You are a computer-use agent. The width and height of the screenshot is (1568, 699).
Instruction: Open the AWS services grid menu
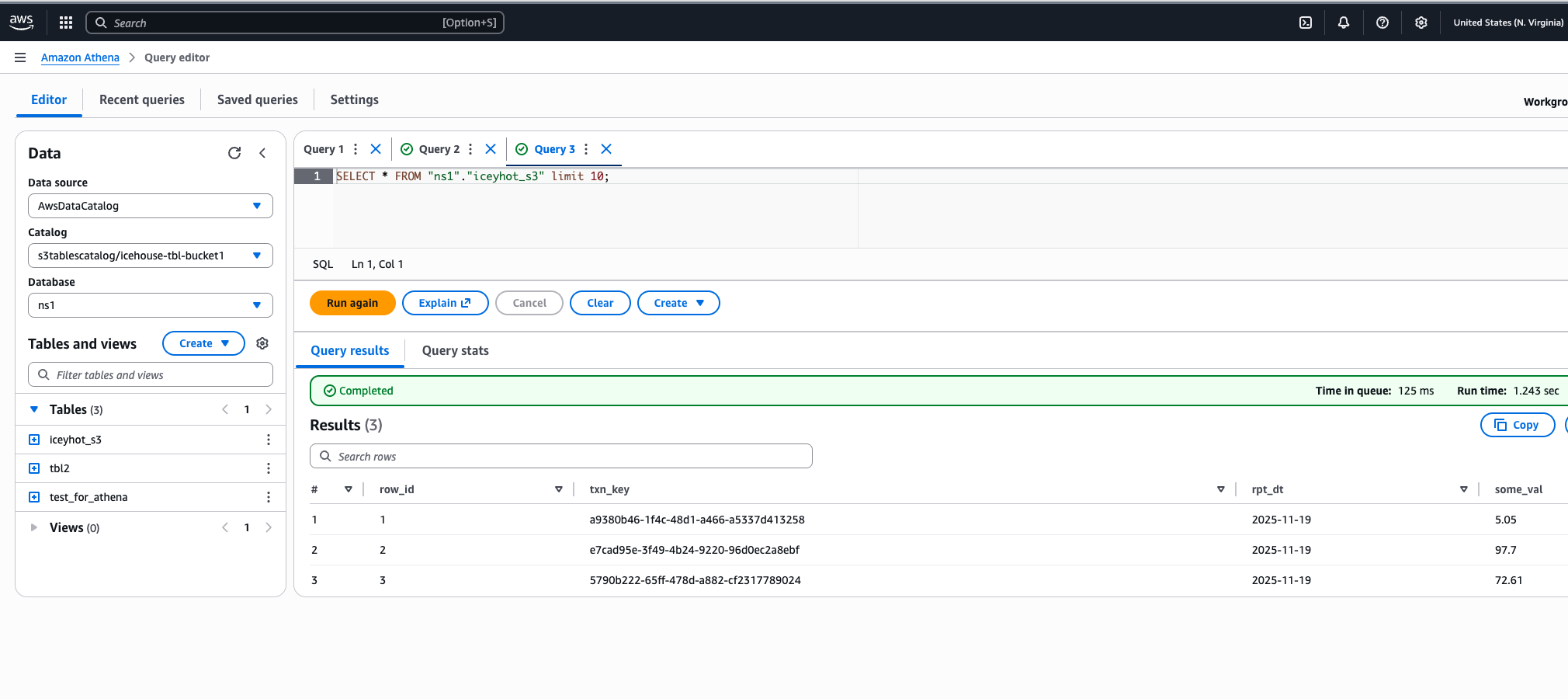(66, 23)
